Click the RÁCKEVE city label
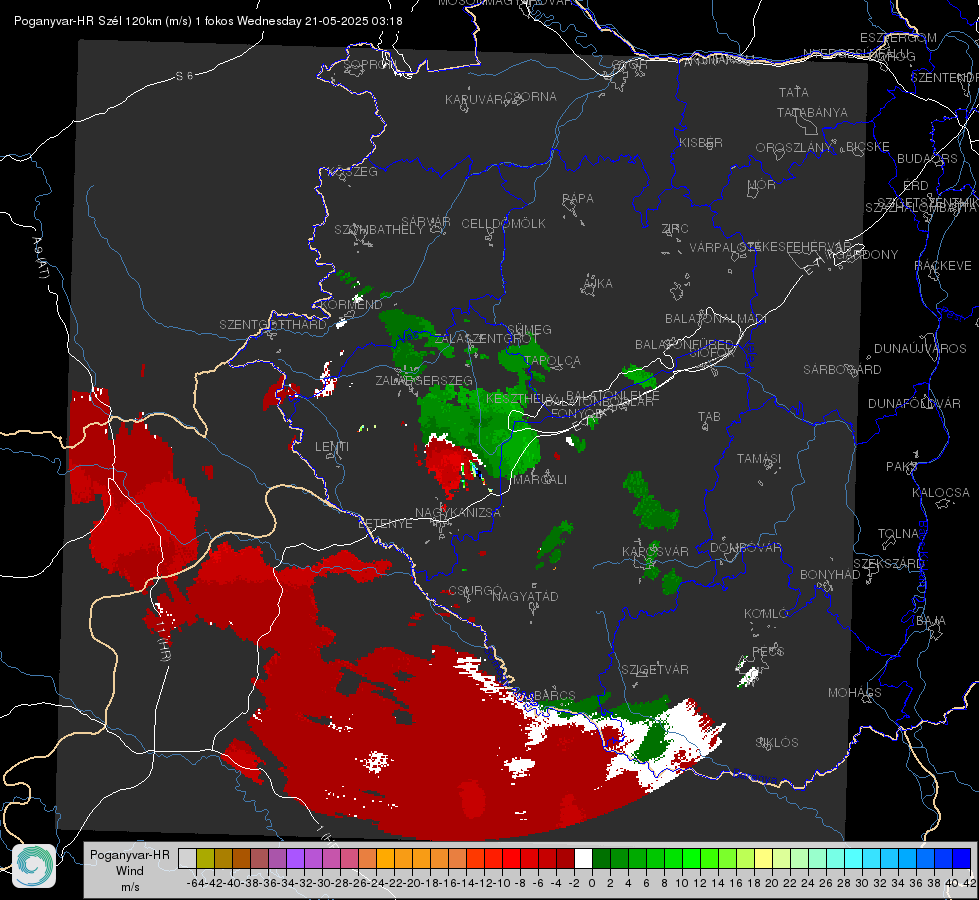This screenshot has width=979, height=900. pyautogui.click(x=943, y=266)
